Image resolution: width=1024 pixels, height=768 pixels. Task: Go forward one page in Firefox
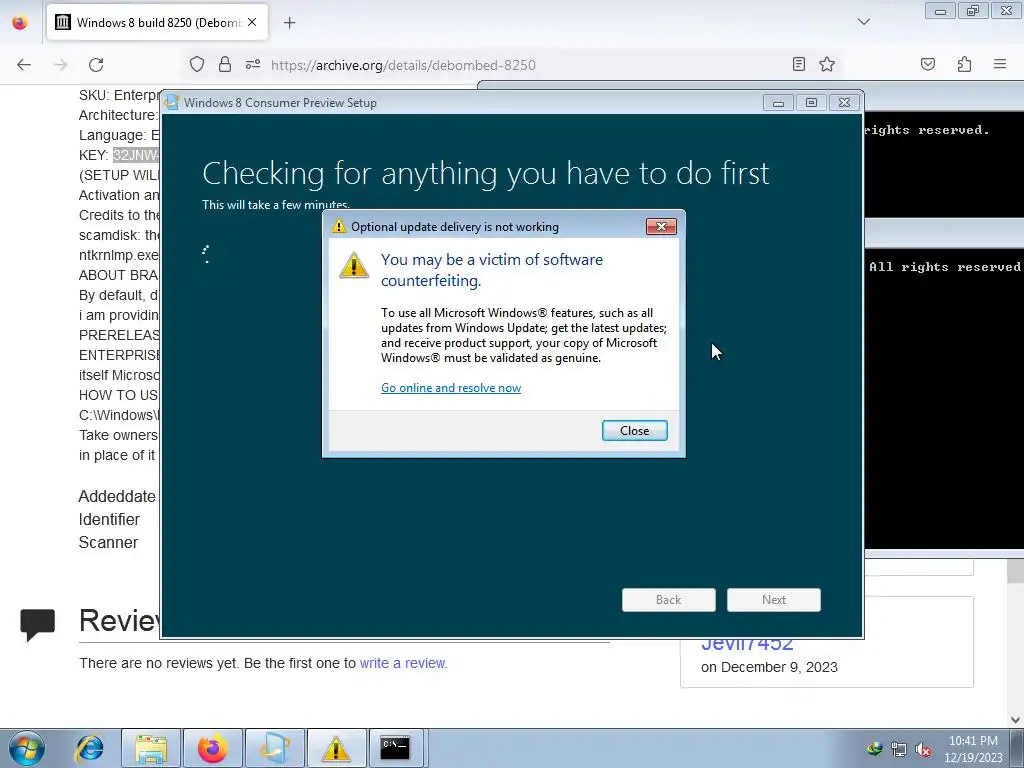click(x=60, y=64)
